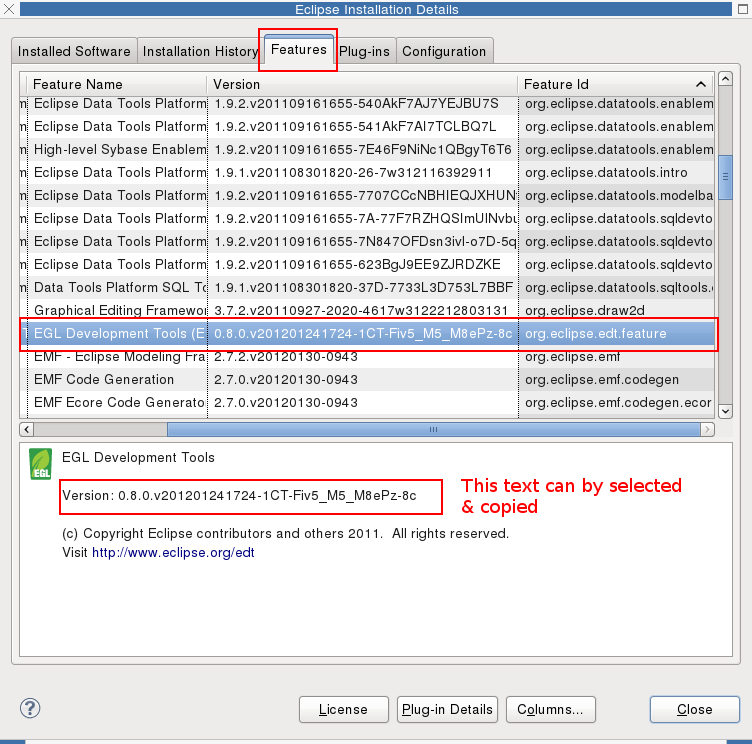Screen dimensions: 752x744
Task: Click the EGL leaf logo icon
Action: (x=40, y=464)
